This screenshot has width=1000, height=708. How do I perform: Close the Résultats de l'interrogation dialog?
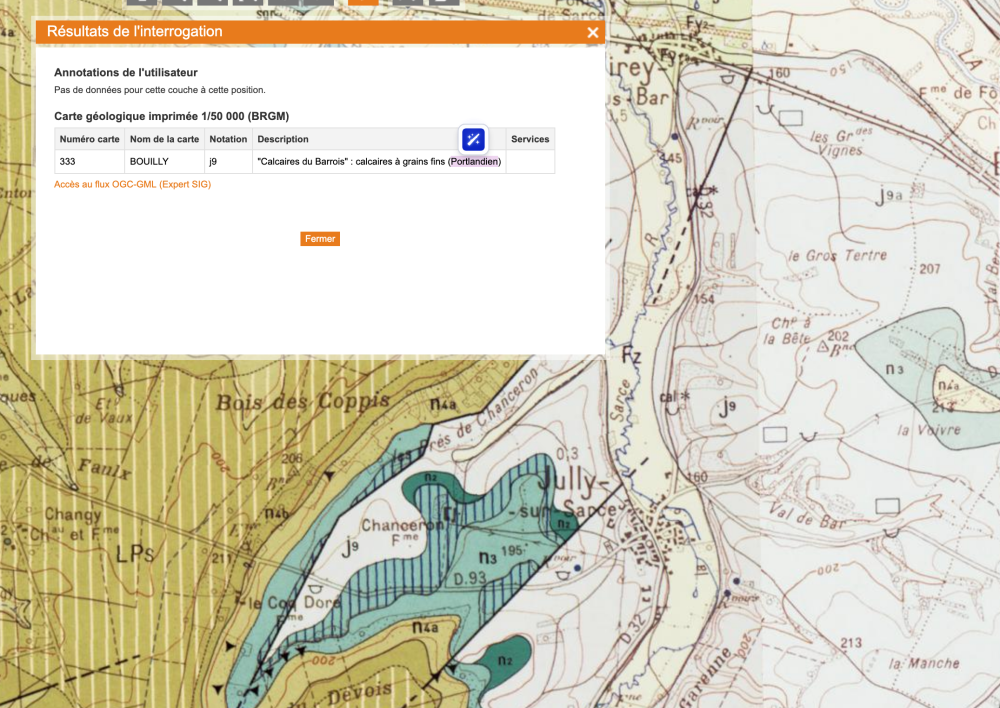593,33
